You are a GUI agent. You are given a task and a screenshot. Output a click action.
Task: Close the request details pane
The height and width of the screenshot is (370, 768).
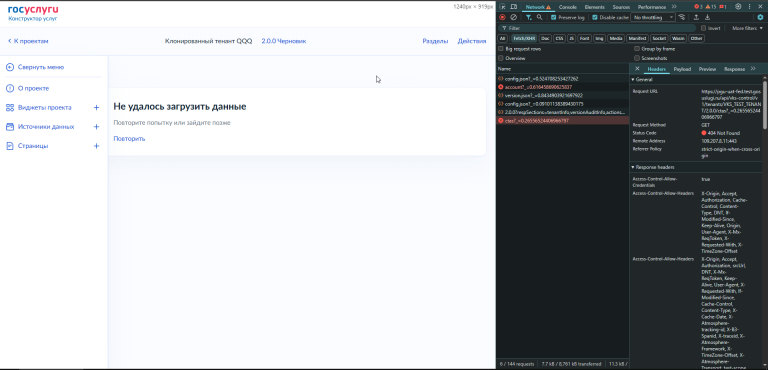pos(637,69)
